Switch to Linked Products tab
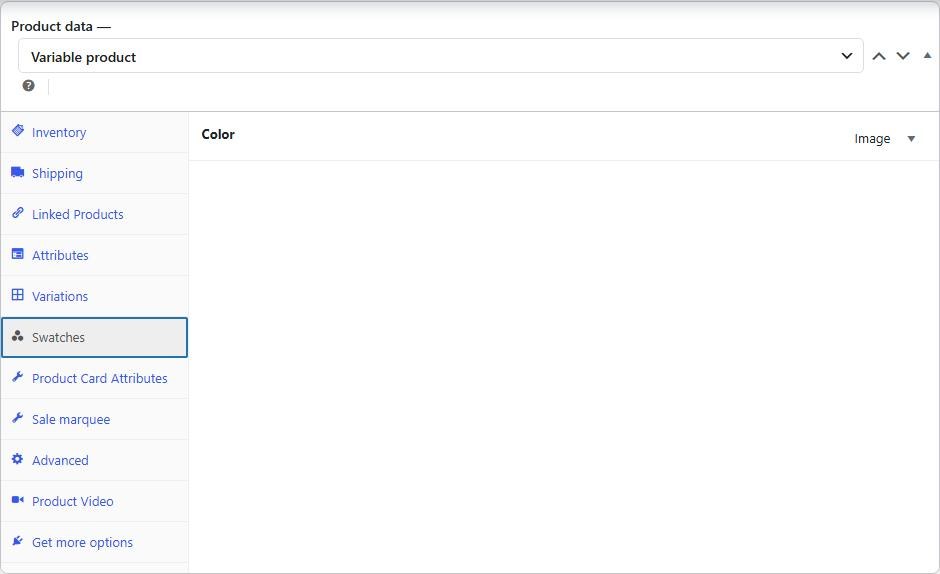This screenshot has height=574, width=940. click(x=95, y=214)
